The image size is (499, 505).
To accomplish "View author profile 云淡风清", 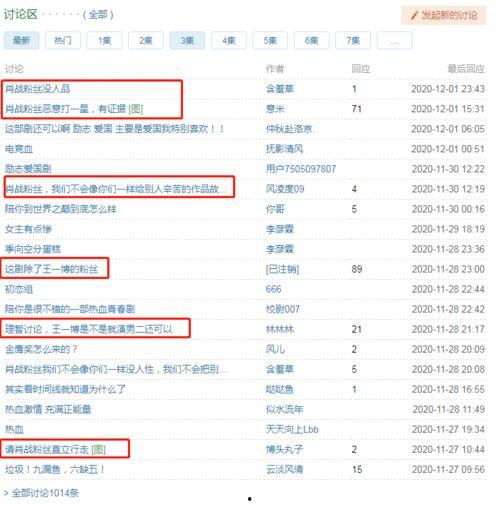I will pyautogui.click(x=284, y=469).
